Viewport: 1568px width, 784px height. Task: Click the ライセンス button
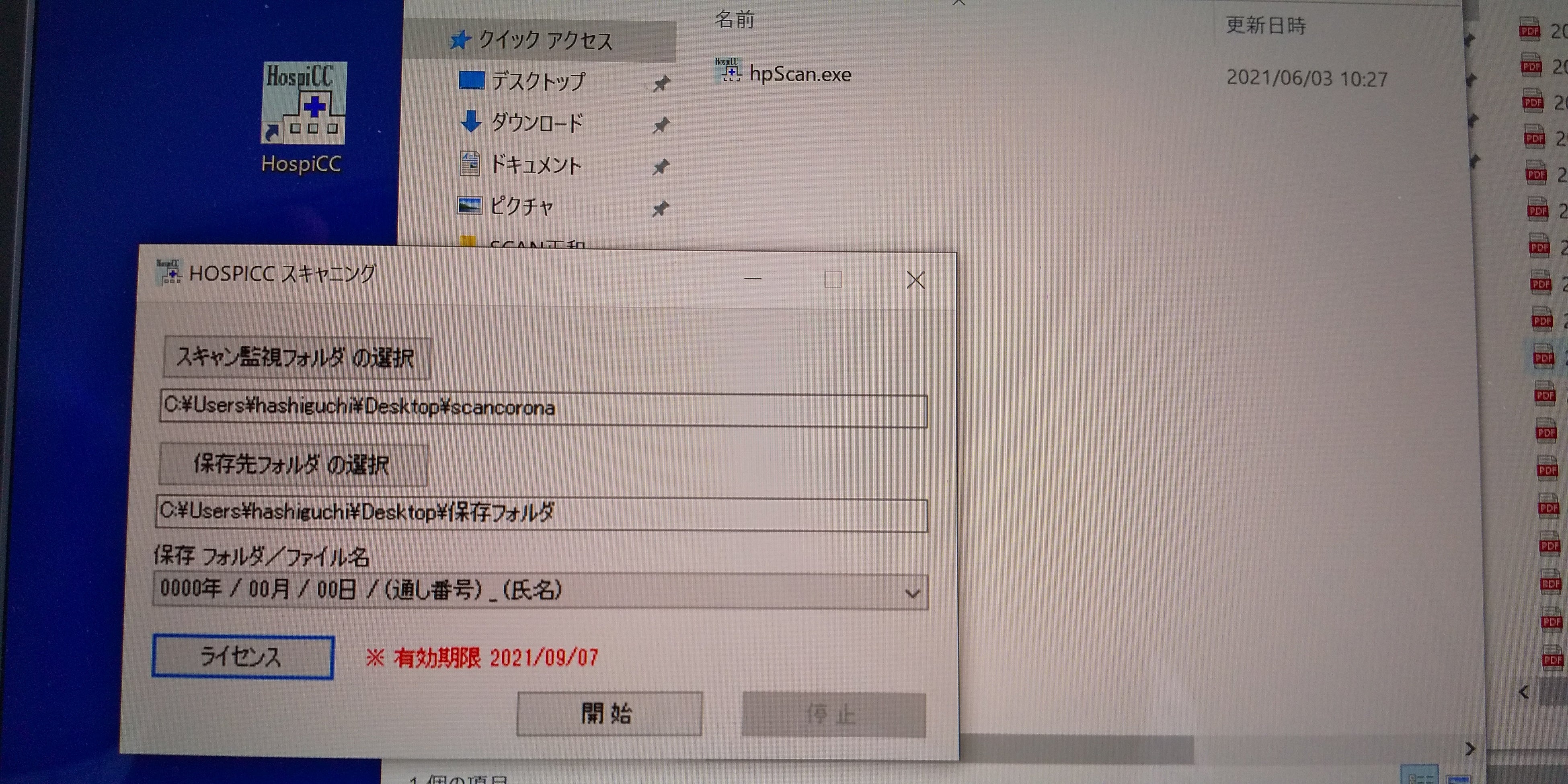(242, 656)
